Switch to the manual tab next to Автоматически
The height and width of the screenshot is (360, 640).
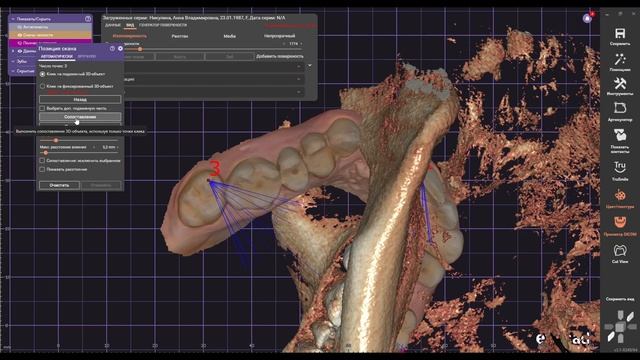pyautogui.click(x=87, y=56)
